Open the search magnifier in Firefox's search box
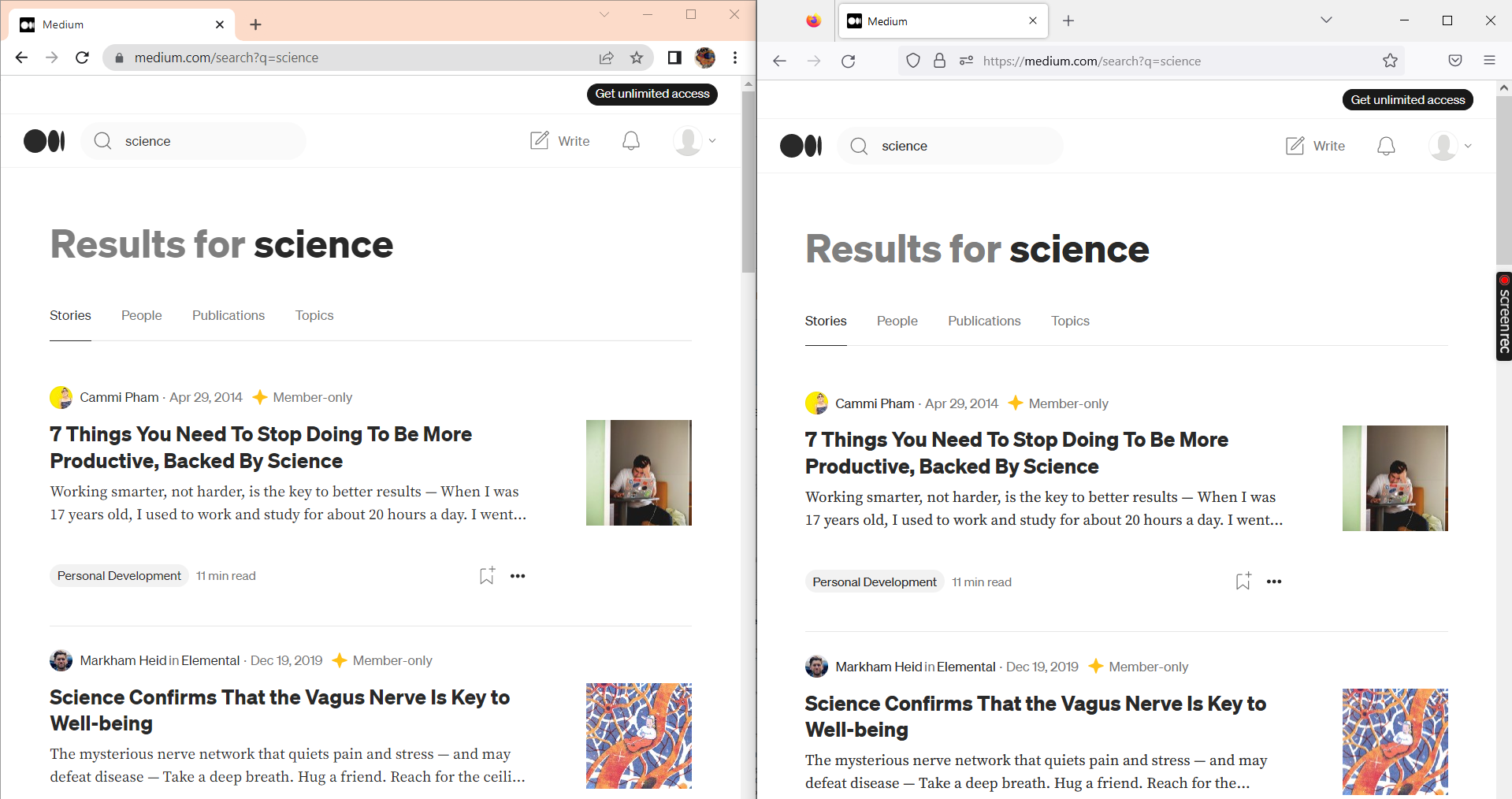The height and width of the screenshot is (799, 1512). (860, 146)
